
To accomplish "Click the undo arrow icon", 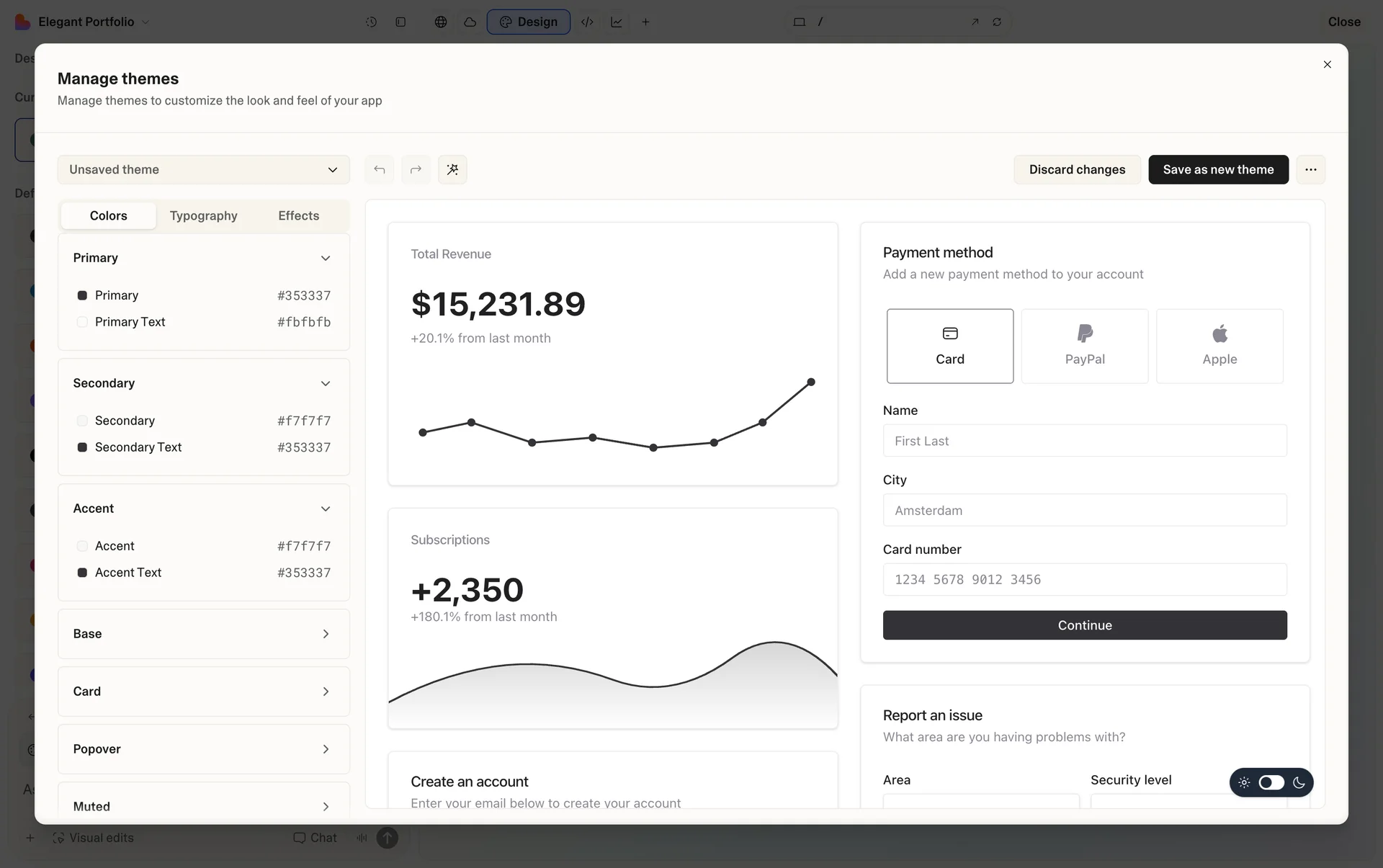I will (x=379, y=169).
